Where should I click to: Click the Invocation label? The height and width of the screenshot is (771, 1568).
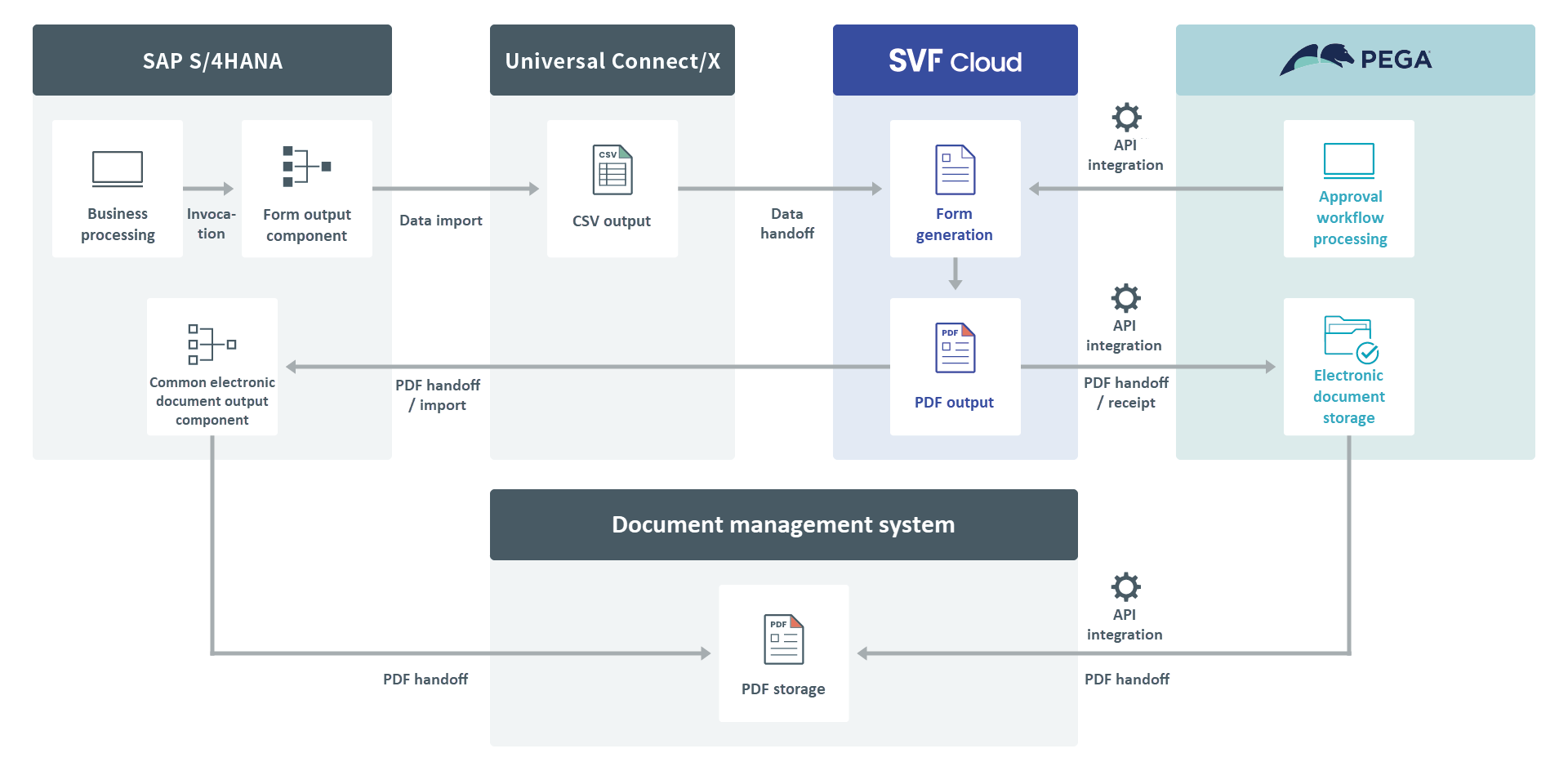[212, 224]
